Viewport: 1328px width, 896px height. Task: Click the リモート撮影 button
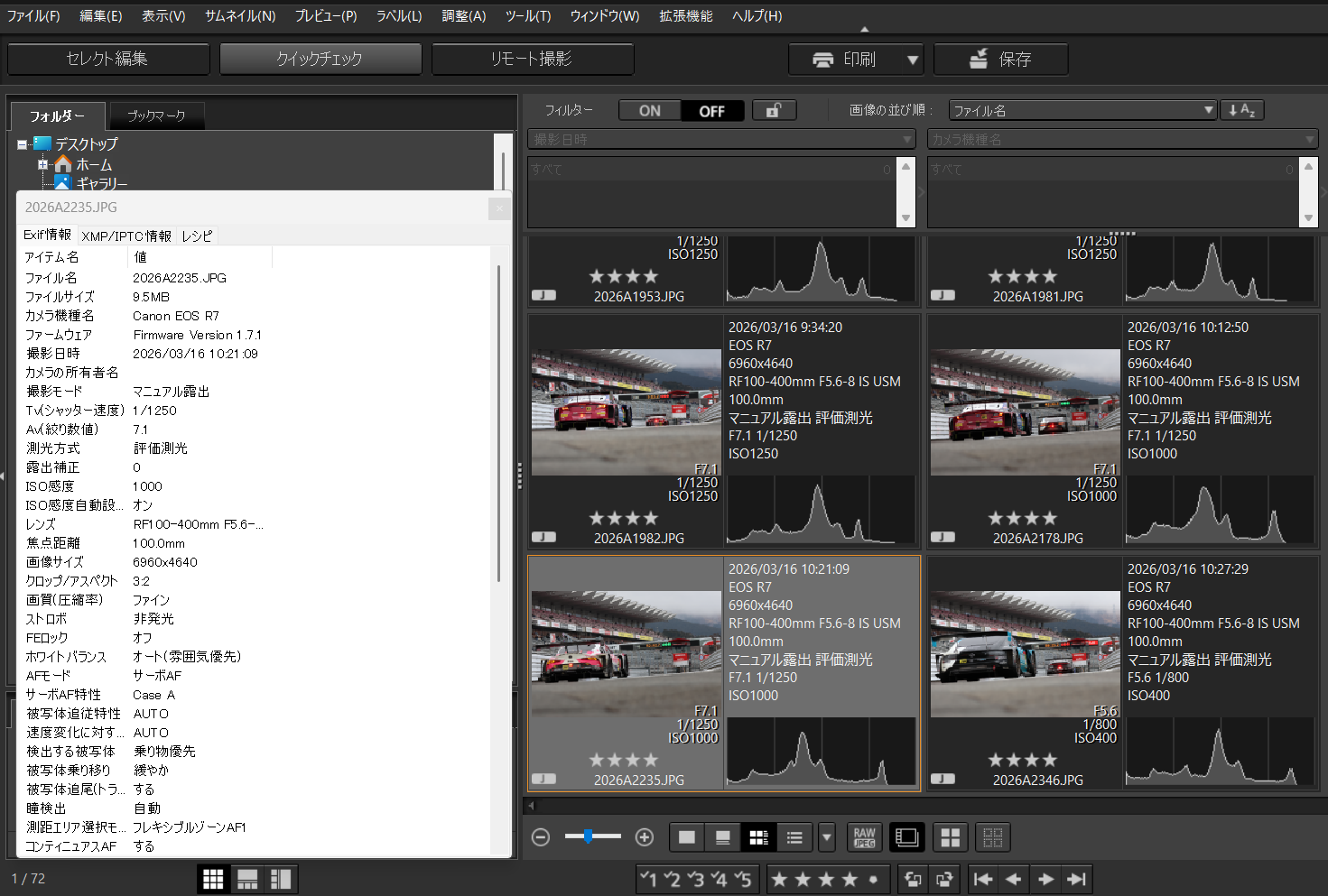pyautogui.click(x=532, y=59)
